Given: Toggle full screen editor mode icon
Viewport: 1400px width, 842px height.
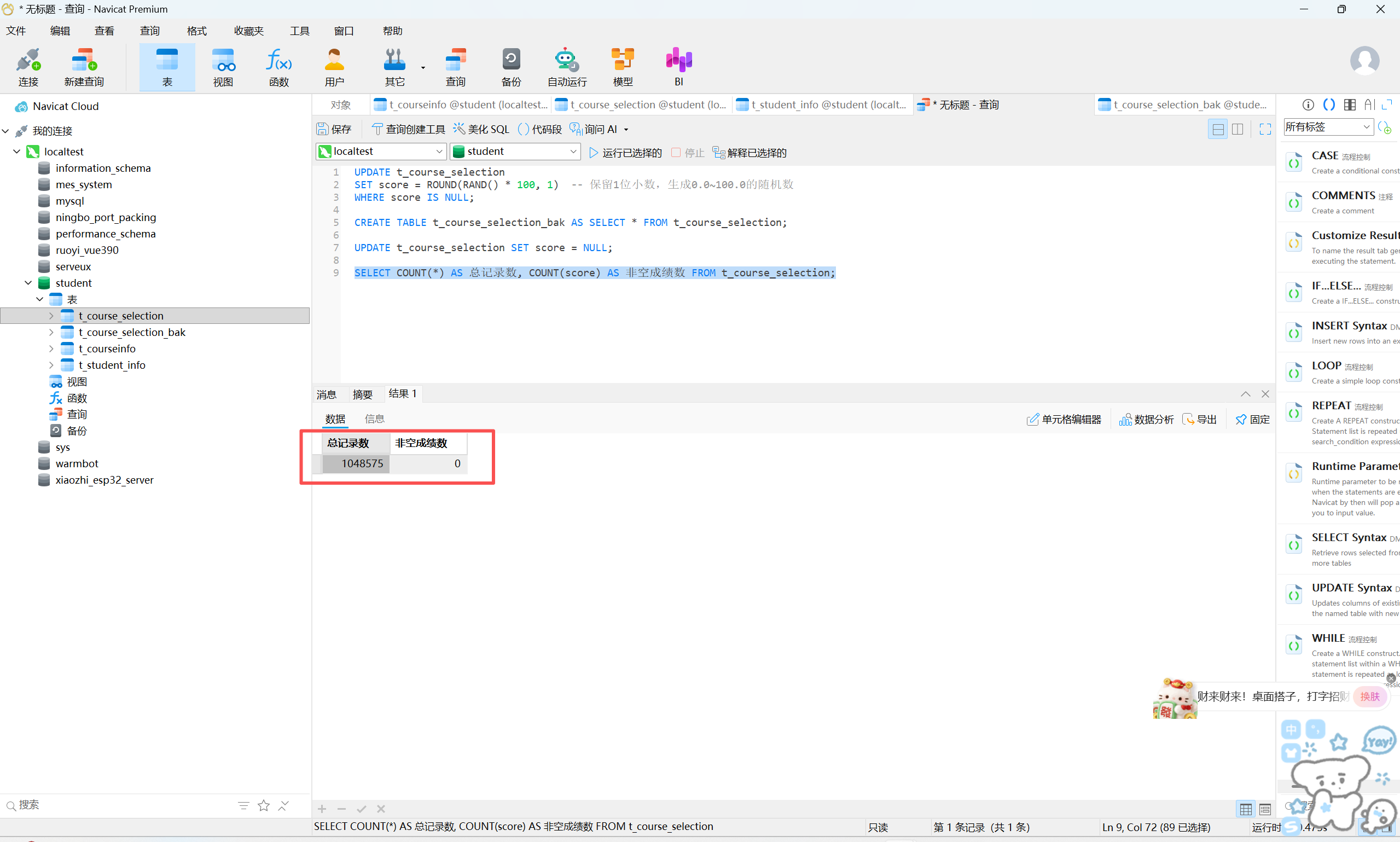Looking at the screenshot, I should (1264, 129).
